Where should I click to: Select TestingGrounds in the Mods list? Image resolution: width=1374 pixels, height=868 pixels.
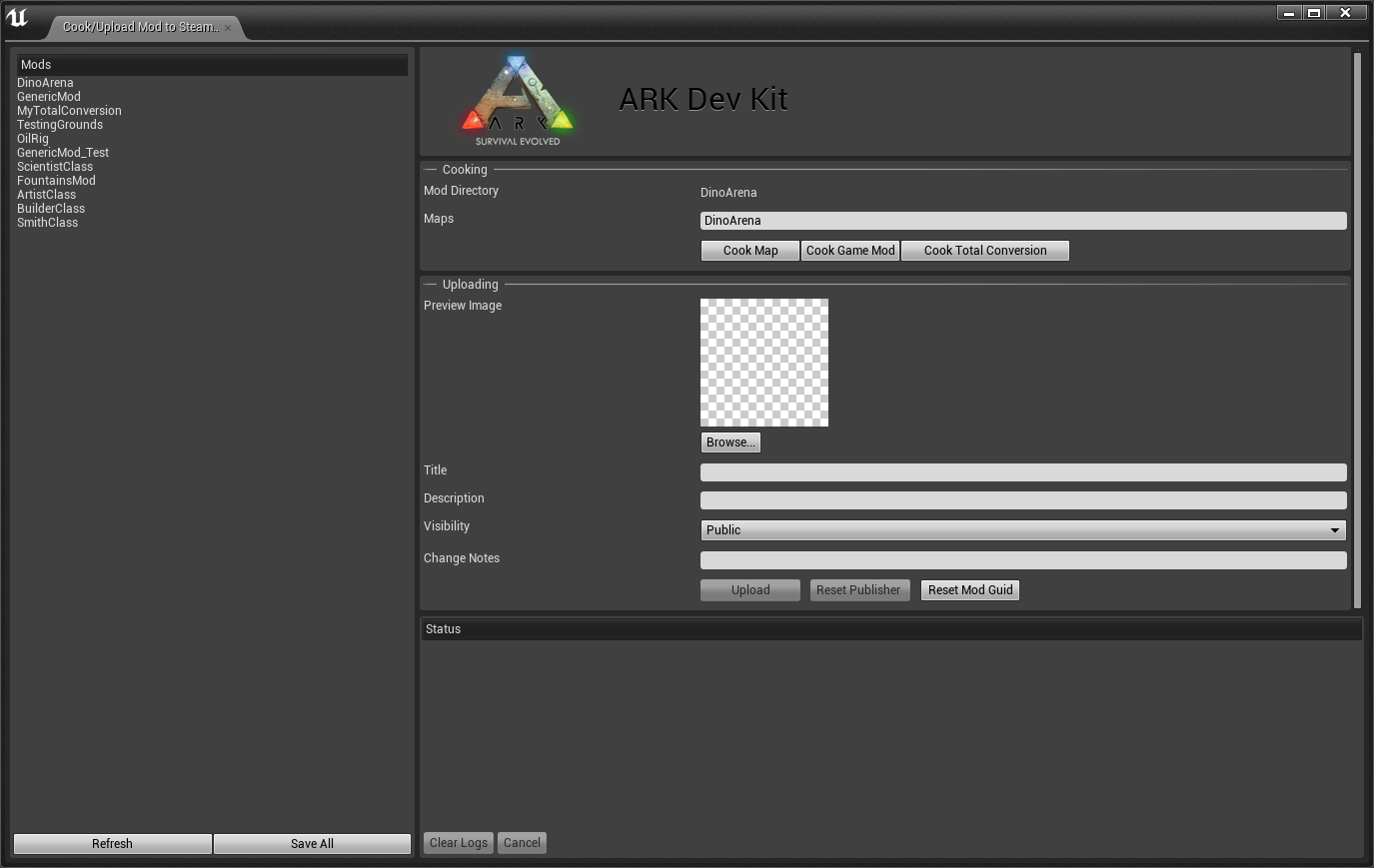60,125
